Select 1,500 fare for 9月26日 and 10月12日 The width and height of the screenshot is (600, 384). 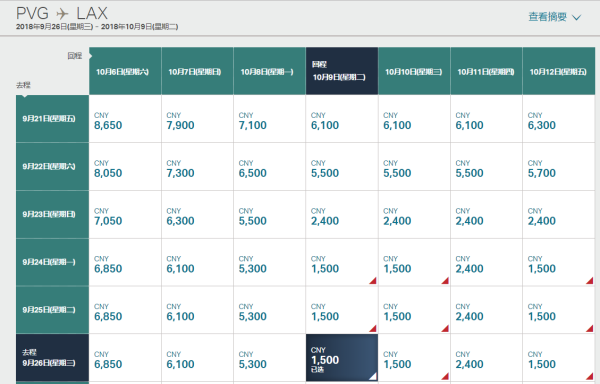coord(559,358)
